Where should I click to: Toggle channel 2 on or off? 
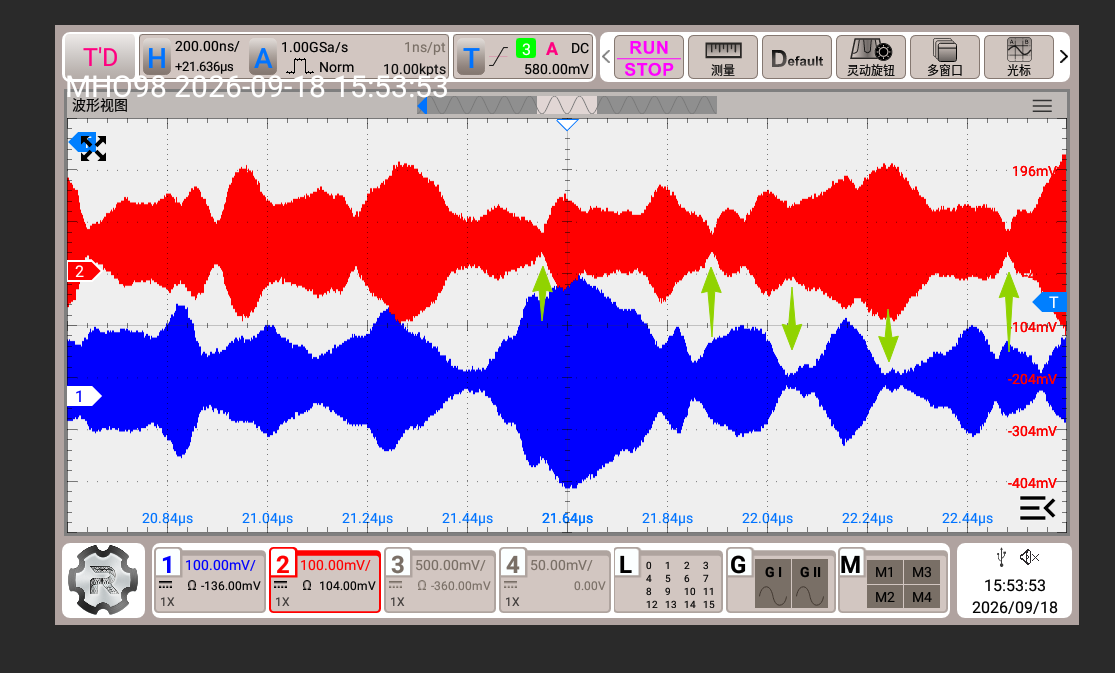[283, 565]
